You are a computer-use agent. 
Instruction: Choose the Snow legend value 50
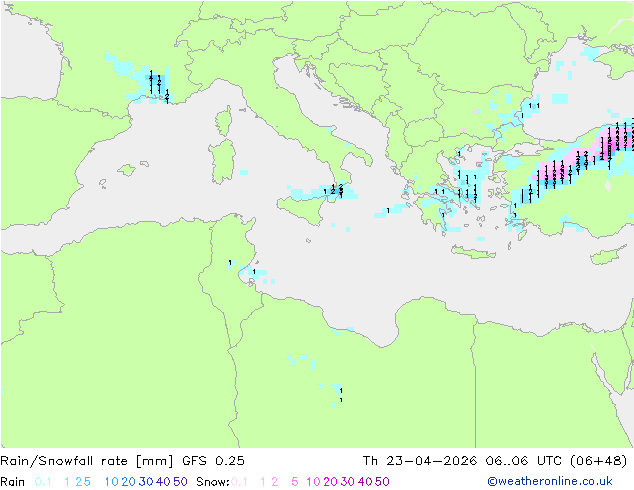(383, 482)
